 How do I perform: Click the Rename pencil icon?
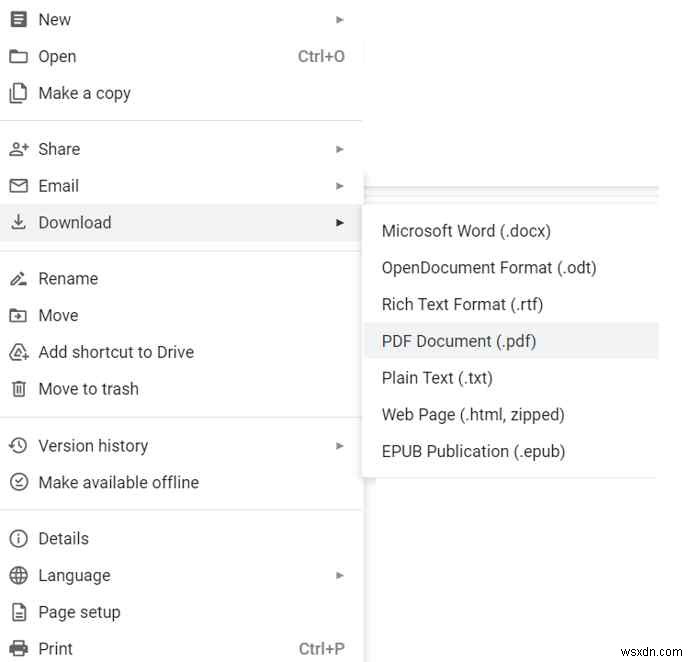click(19, 279)
